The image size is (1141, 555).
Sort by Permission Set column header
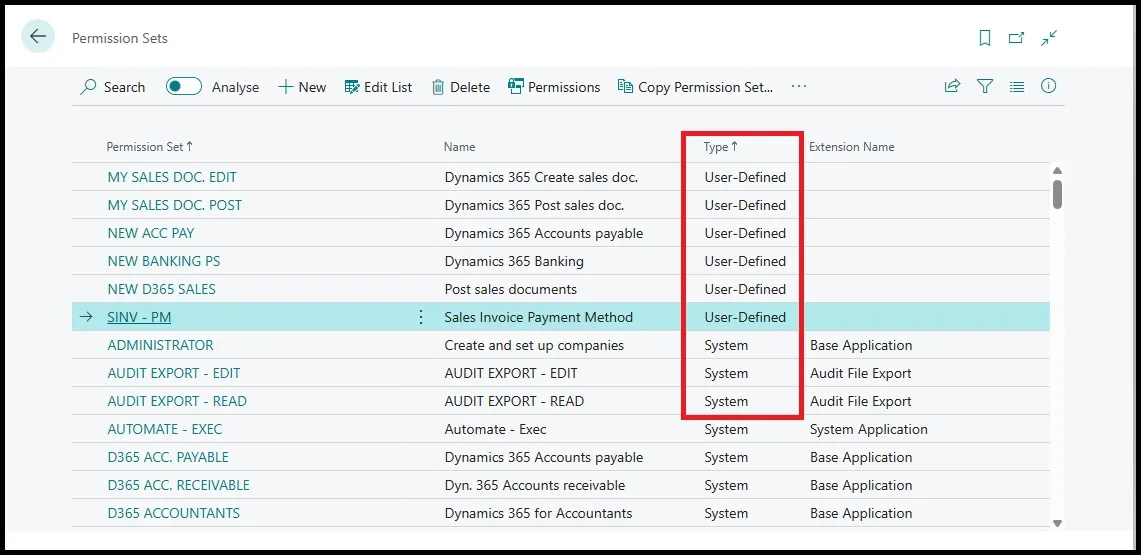coord(150,147)
